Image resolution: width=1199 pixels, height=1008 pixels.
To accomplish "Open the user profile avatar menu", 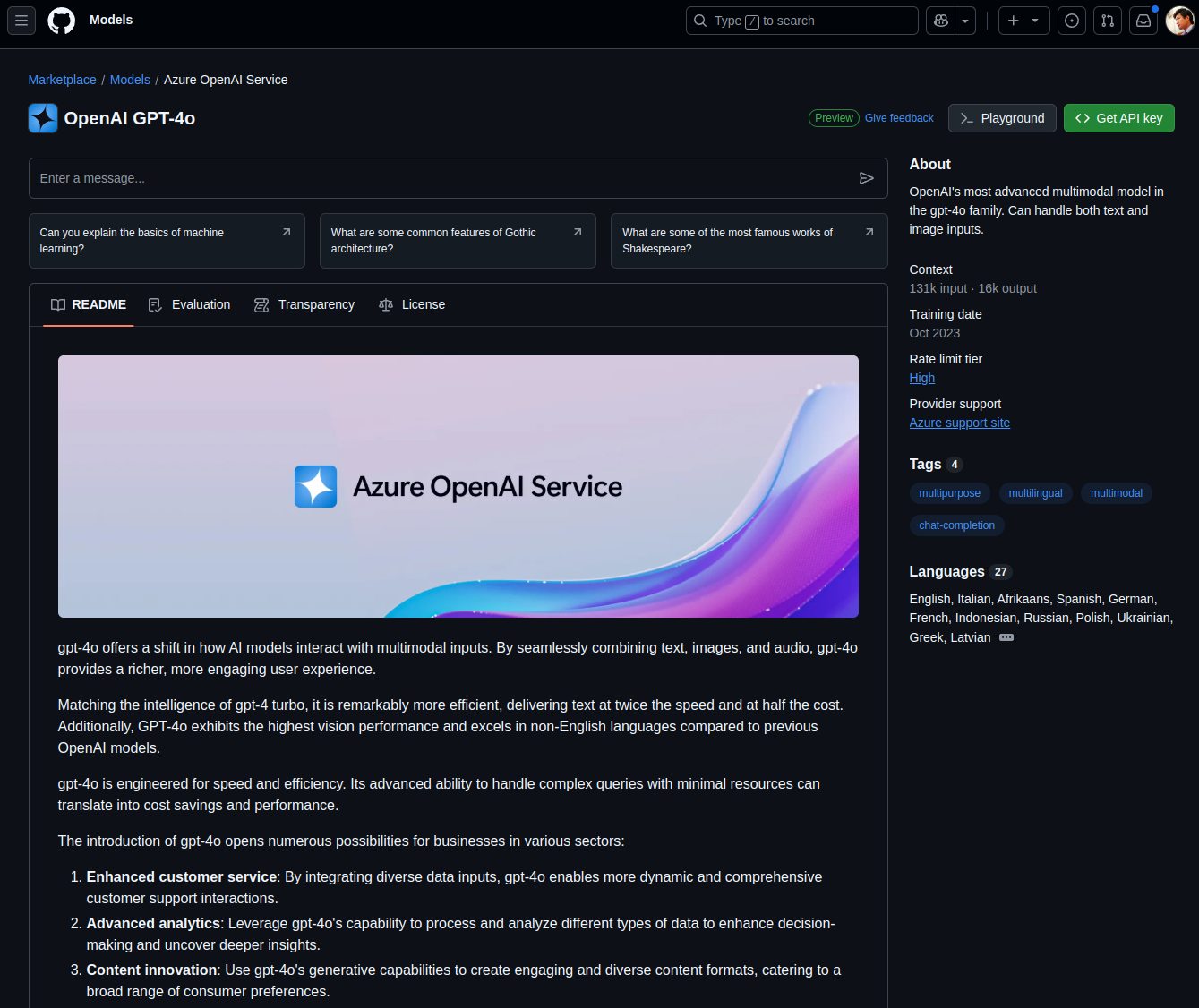I will tap(1179, 21).
